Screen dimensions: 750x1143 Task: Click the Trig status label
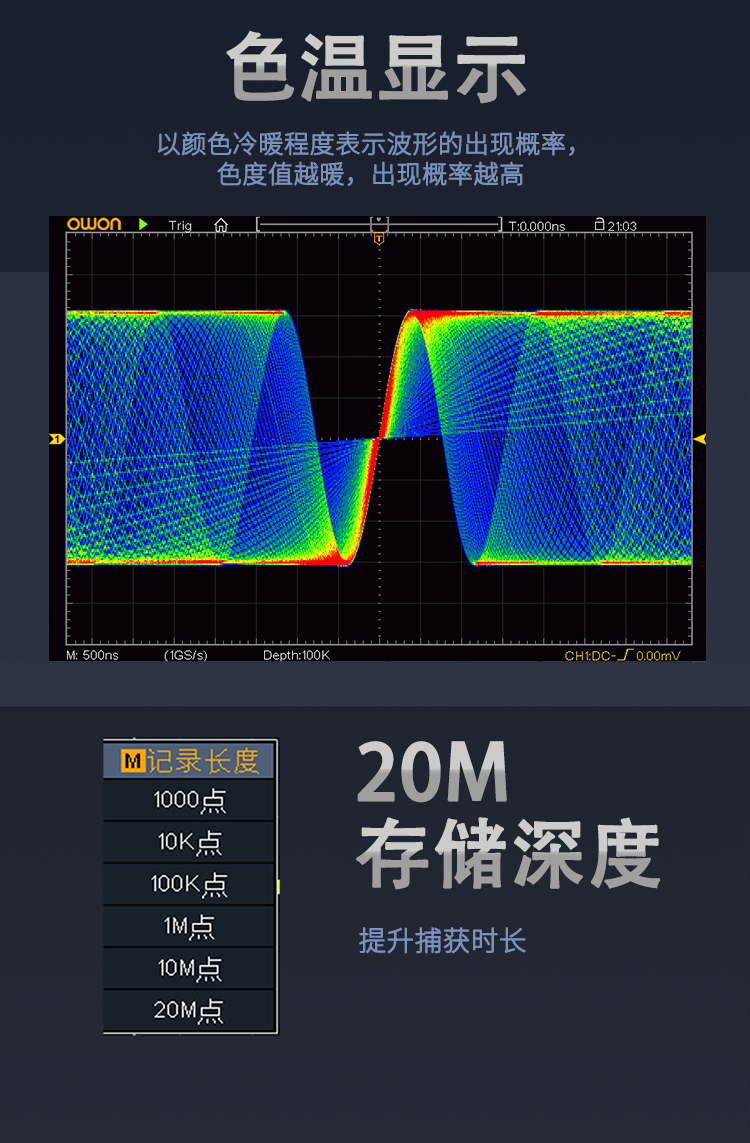180,226
